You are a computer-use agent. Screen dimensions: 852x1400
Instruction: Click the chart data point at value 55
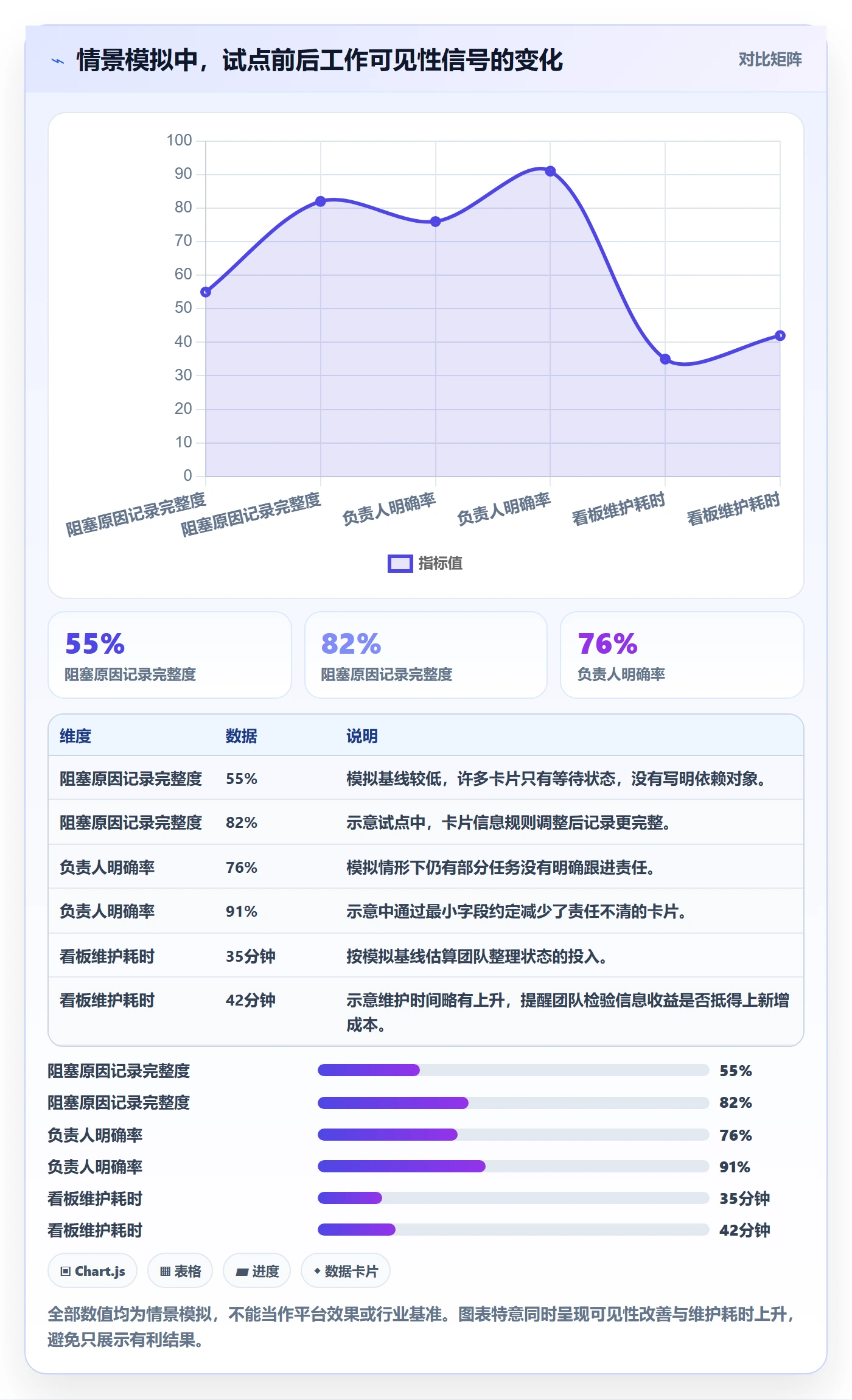(206, 292)
